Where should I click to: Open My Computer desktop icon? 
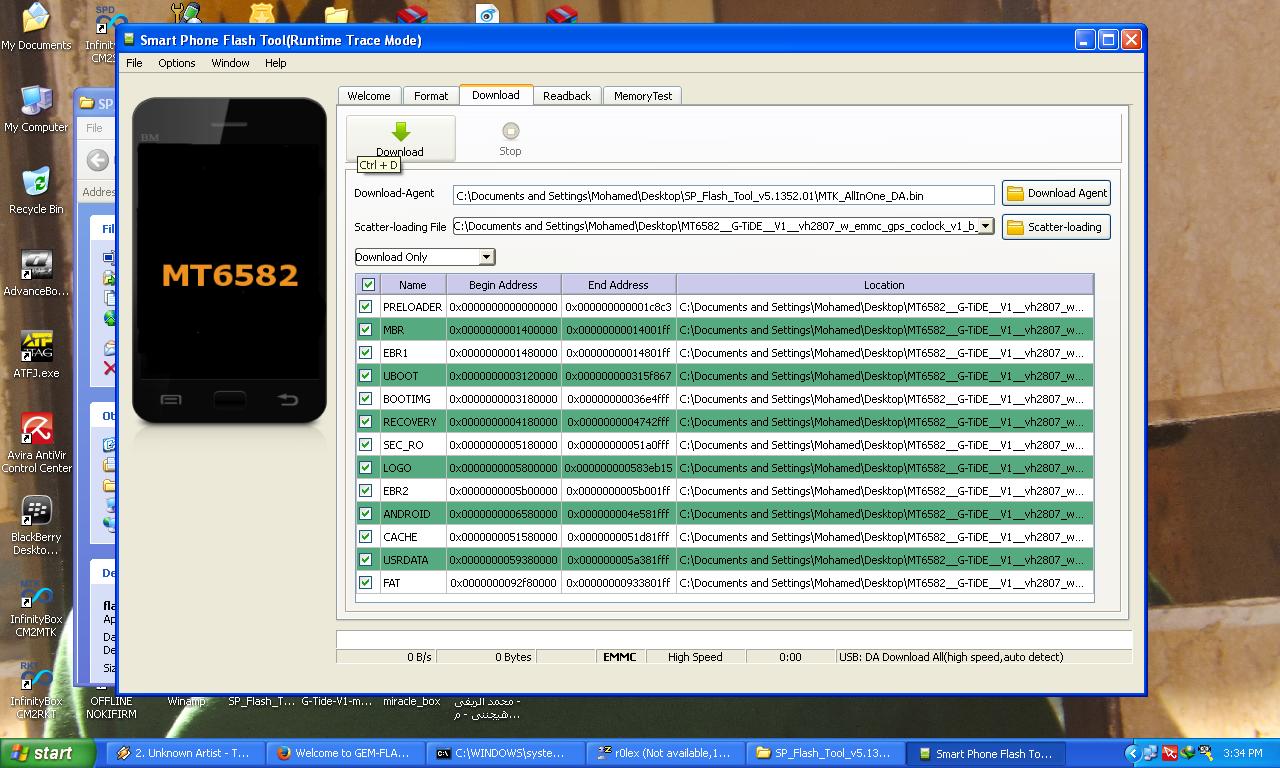pyautogui.click(x=36, y=102)
